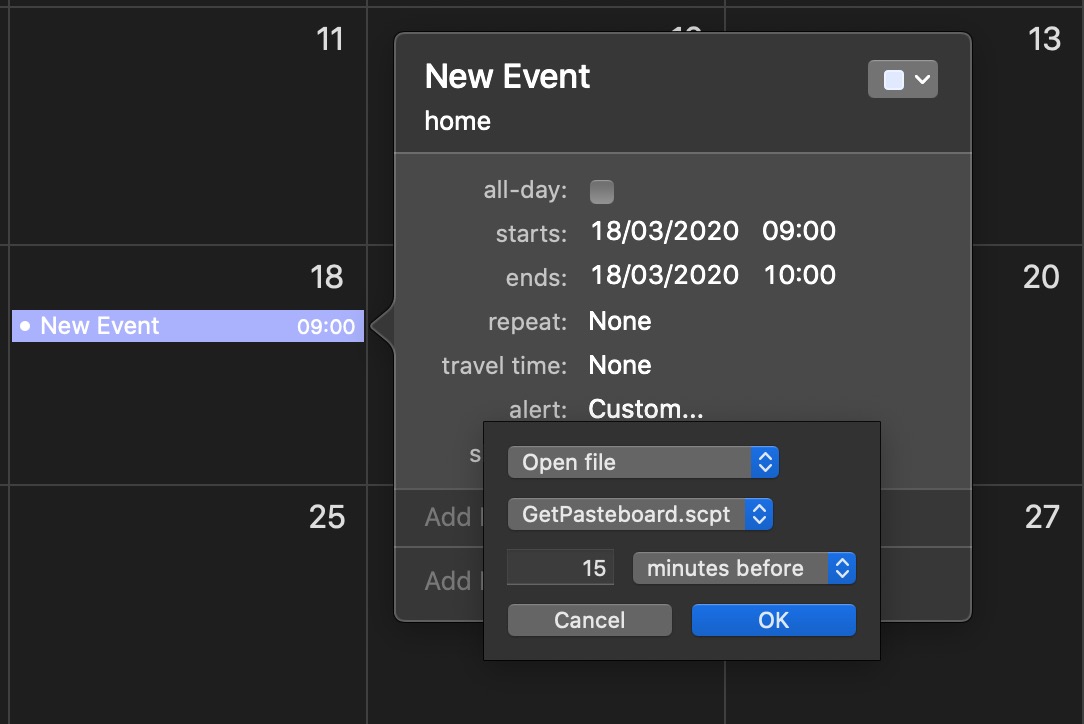Toggle the all-day checkbox
1084x724 pixels.
[601, 192]
